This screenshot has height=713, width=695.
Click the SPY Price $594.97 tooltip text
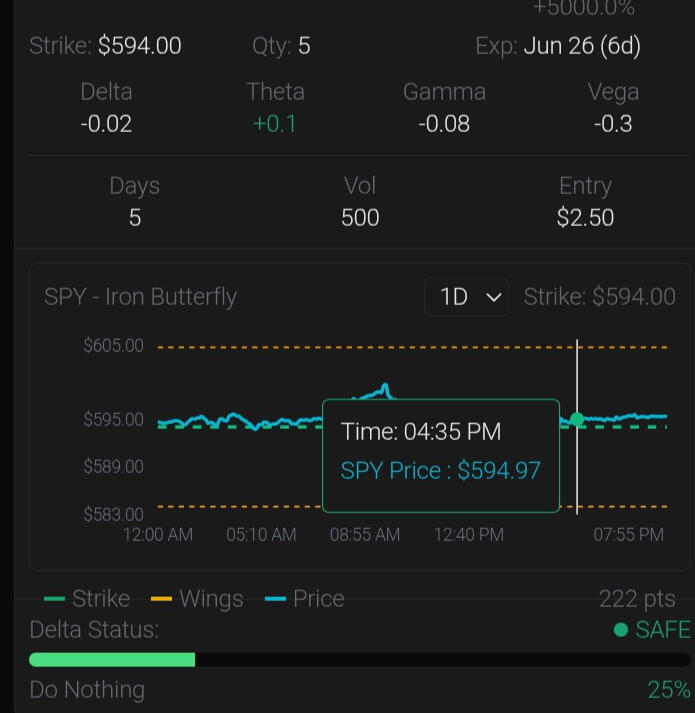440,471
